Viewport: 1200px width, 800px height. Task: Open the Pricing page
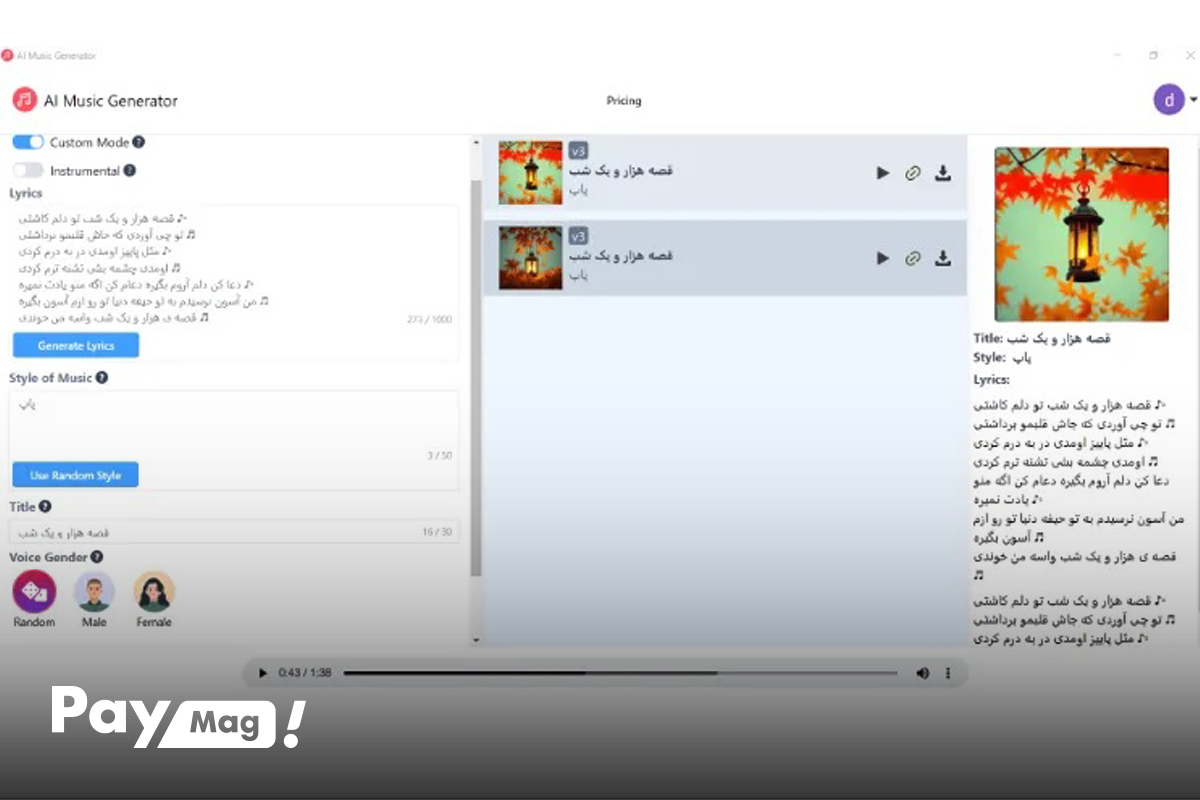coord(624,101)
